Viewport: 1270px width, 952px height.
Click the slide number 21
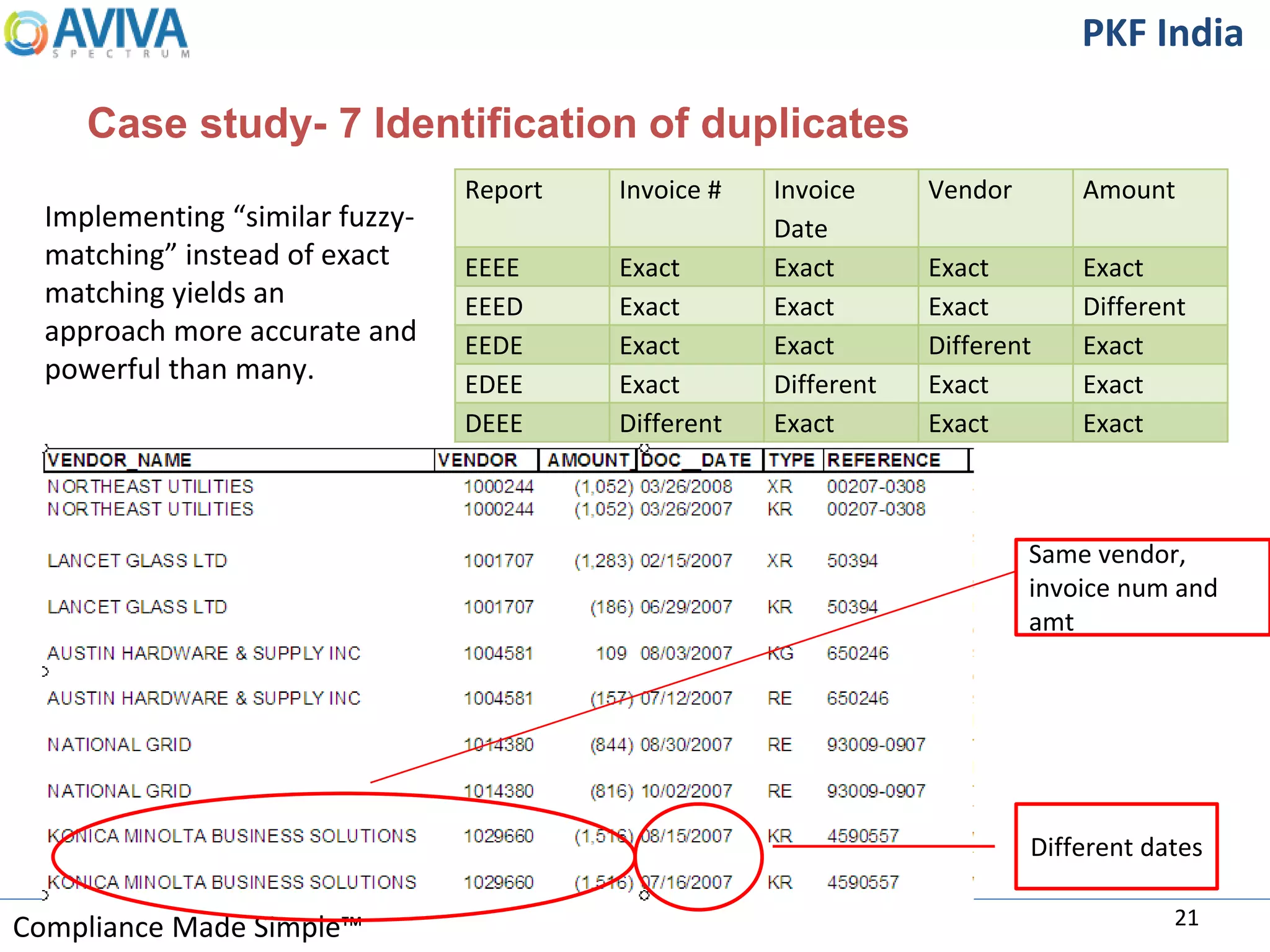pyautogui.click(x=1186, y=918)
